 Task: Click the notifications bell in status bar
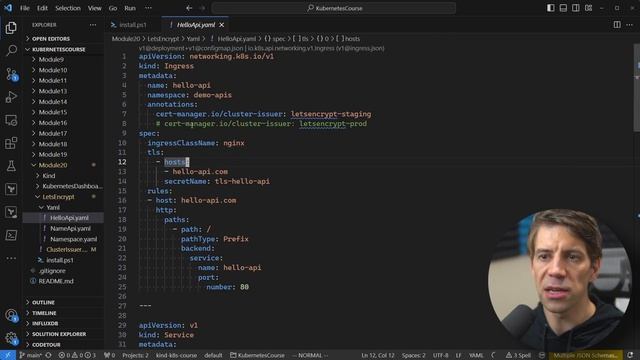pos(631,355)
